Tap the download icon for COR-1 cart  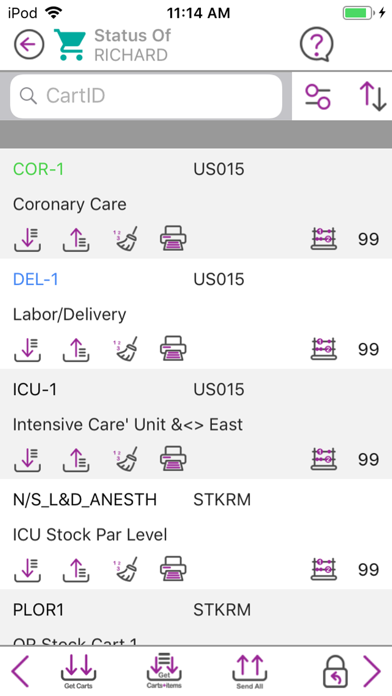[28, 239]
